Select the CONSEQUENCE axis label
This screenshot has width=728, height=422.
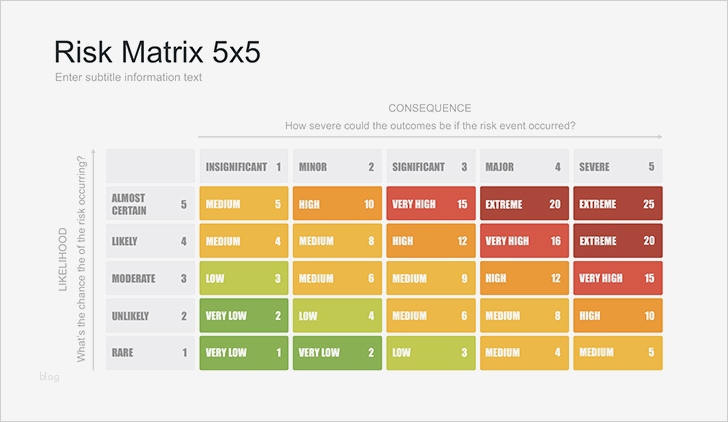click(x=430, y=108)
